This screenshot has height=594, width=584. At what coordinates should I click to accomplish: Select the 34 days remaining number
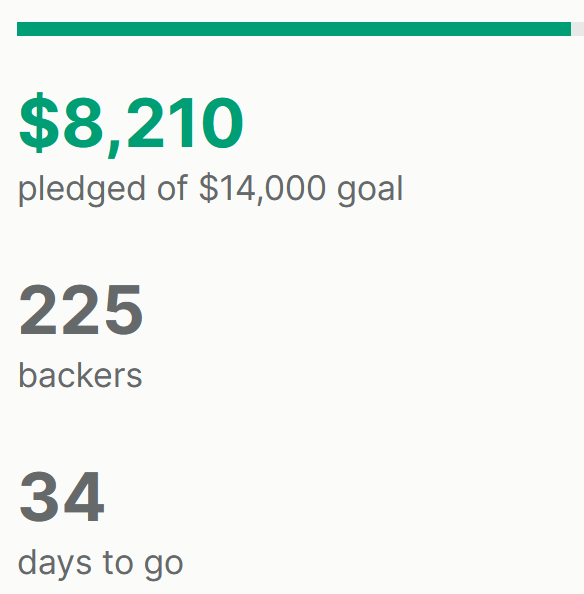click(61, 497)
